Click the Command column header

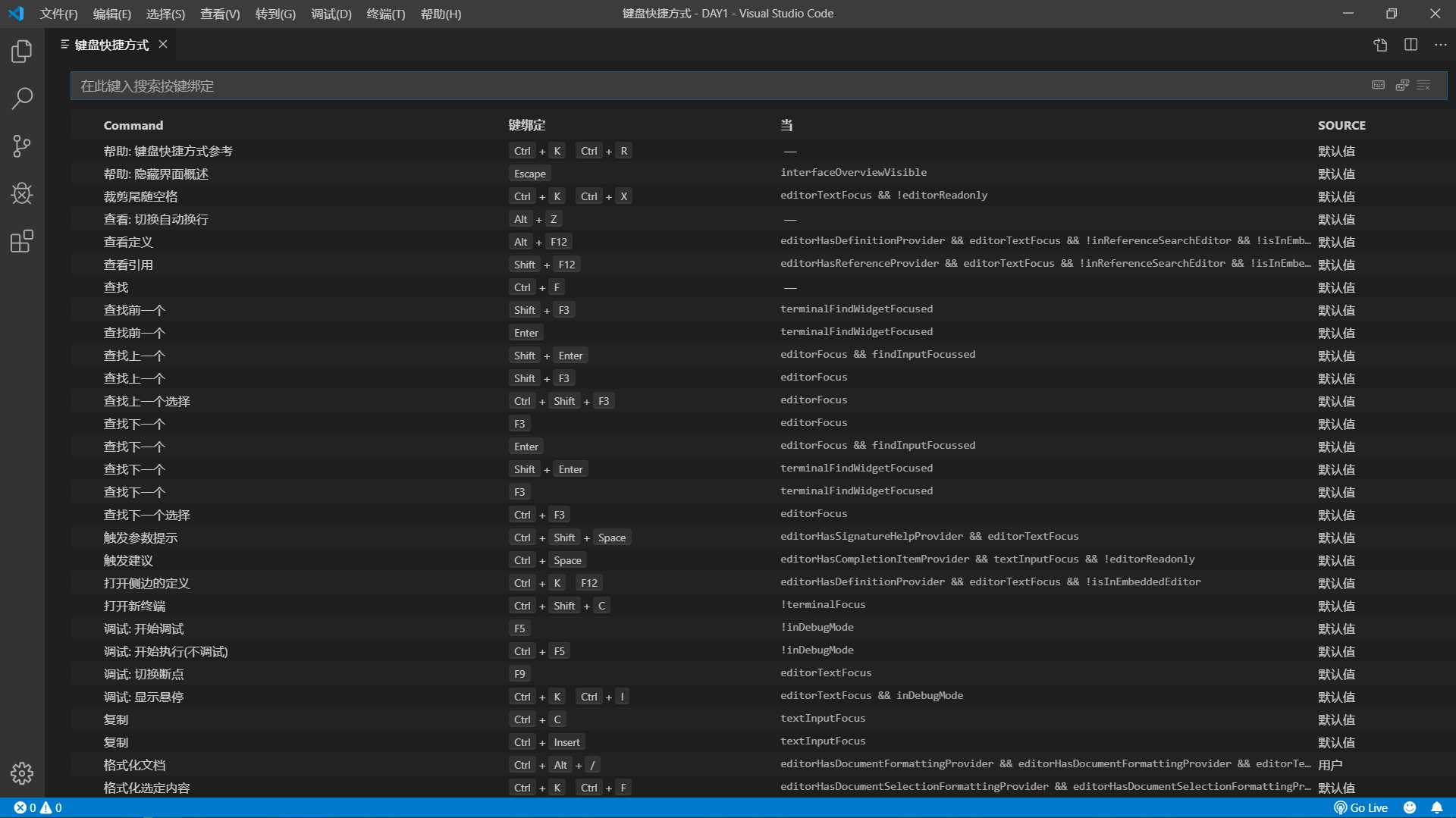133,125
